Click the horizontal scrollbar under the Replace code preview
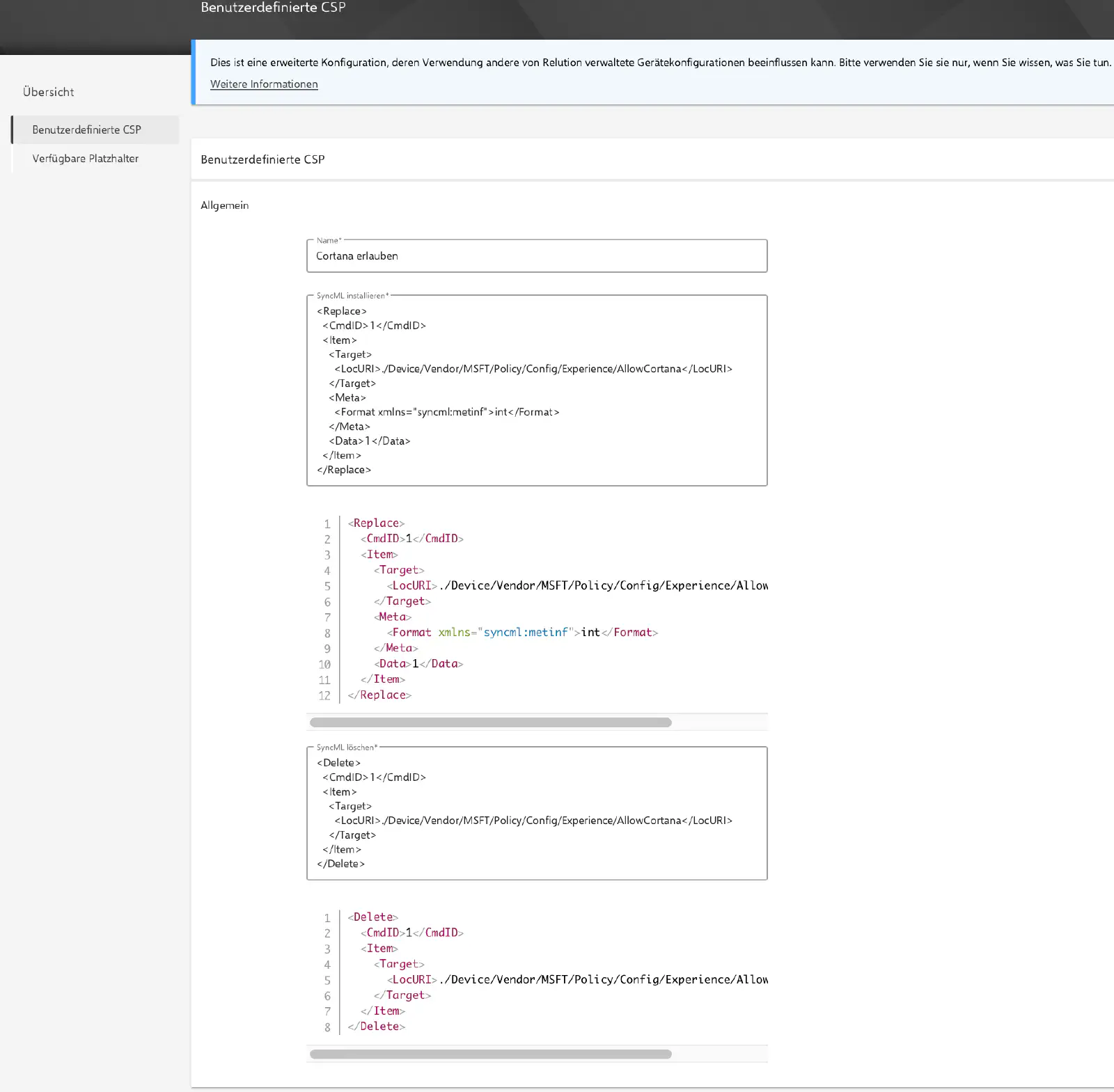The width and height of the screenshot is (1114, 1092). pyautogui.click(x=491, y=722)
